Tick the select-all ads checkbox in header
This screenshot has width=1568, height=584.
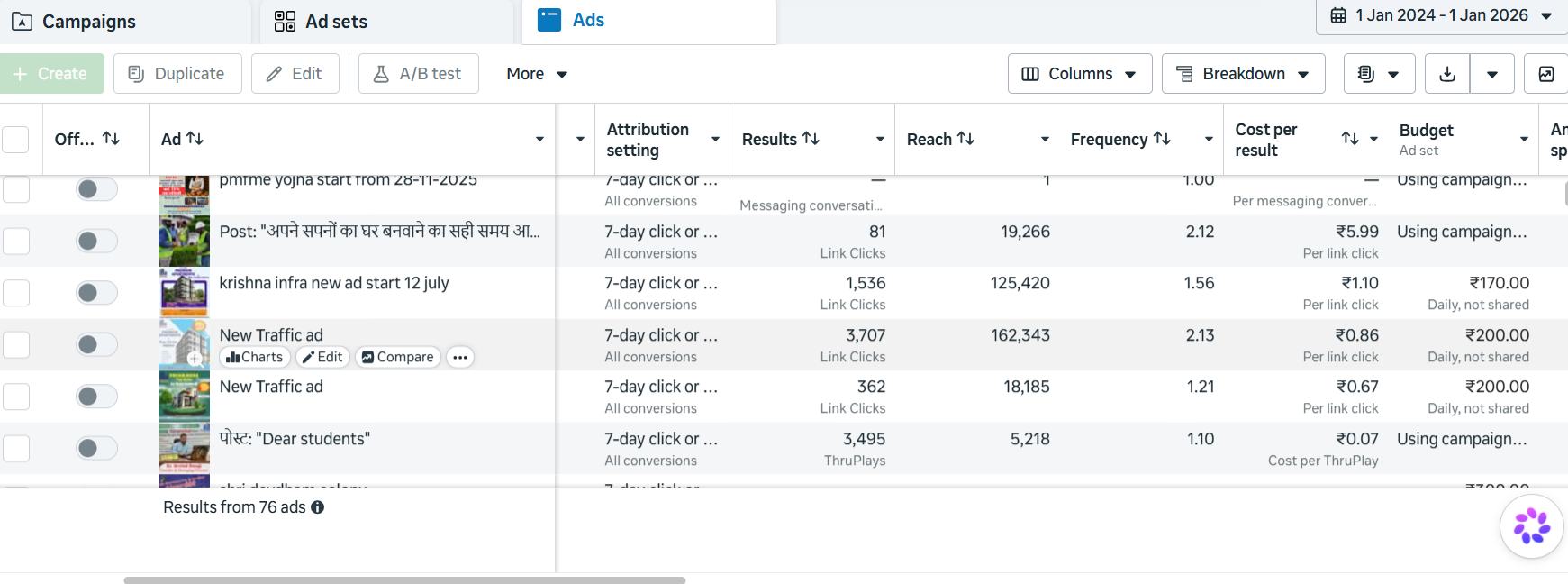pyautogui.click(x=16, y=140)
